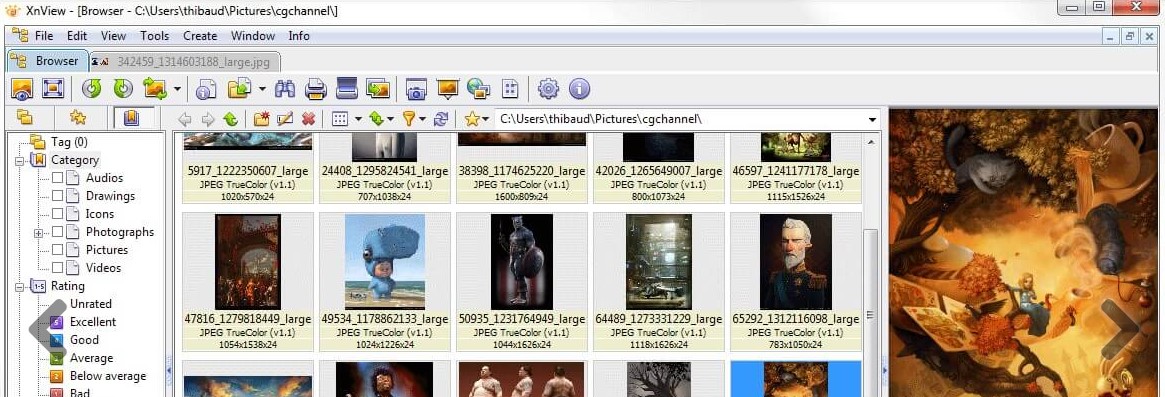This screenshot has width=1165, height=397.
Task: Go up one folder level
Action: point(230,119)
